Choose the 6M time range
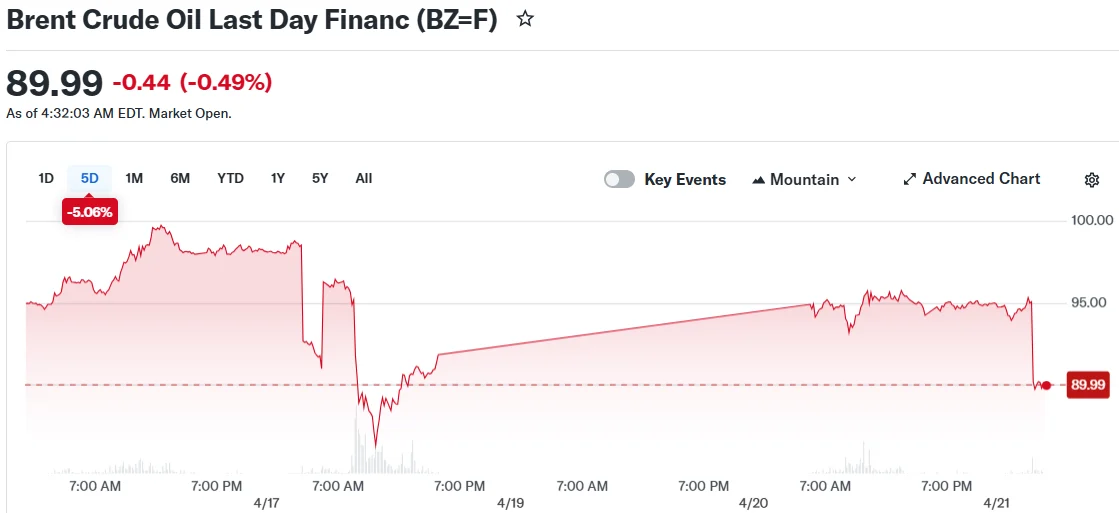The height and width of the screenshot is (513, 1119). coord(180,178)
